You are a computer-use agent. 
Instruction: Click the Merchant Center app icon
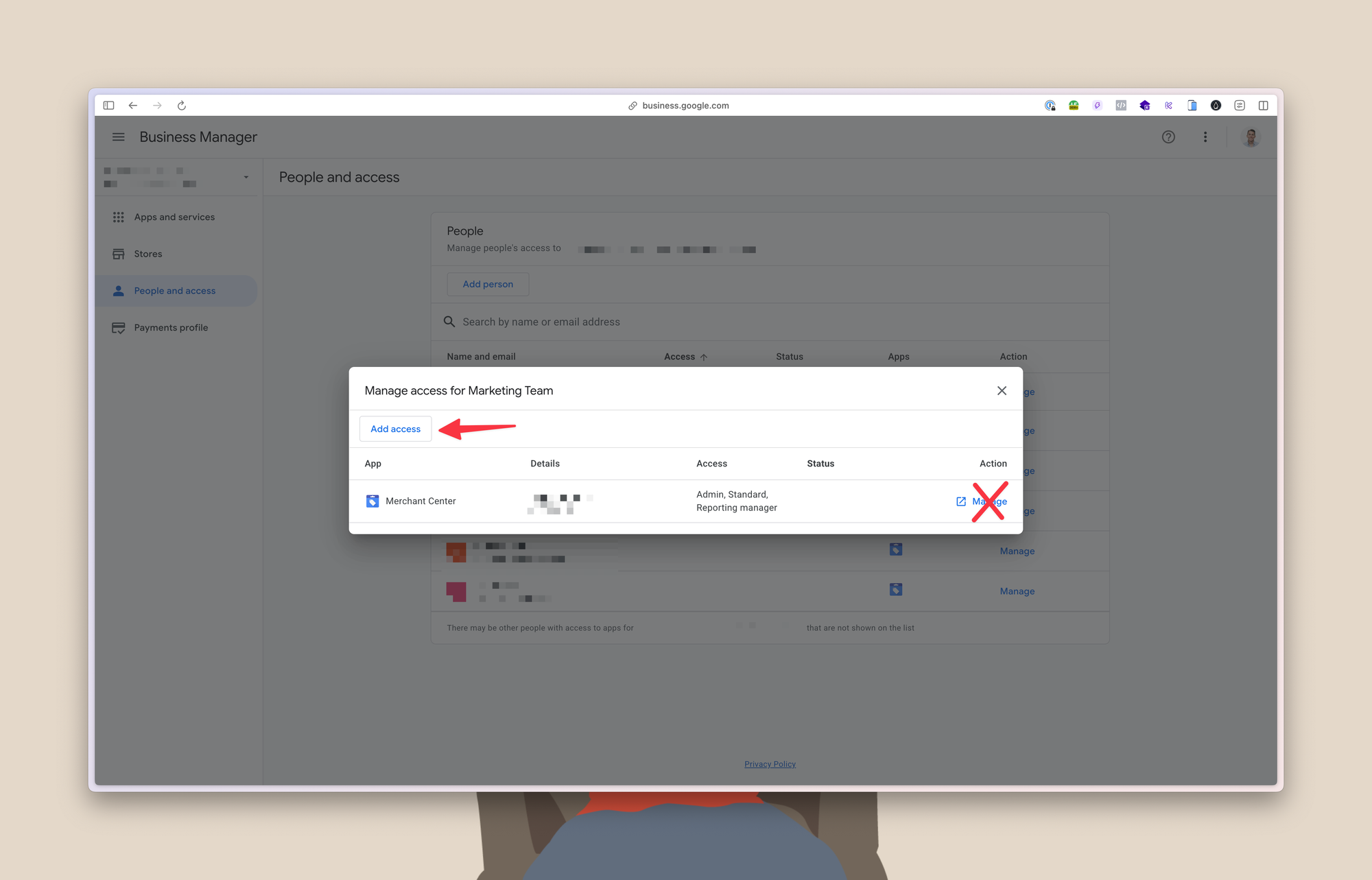point(372,501)
